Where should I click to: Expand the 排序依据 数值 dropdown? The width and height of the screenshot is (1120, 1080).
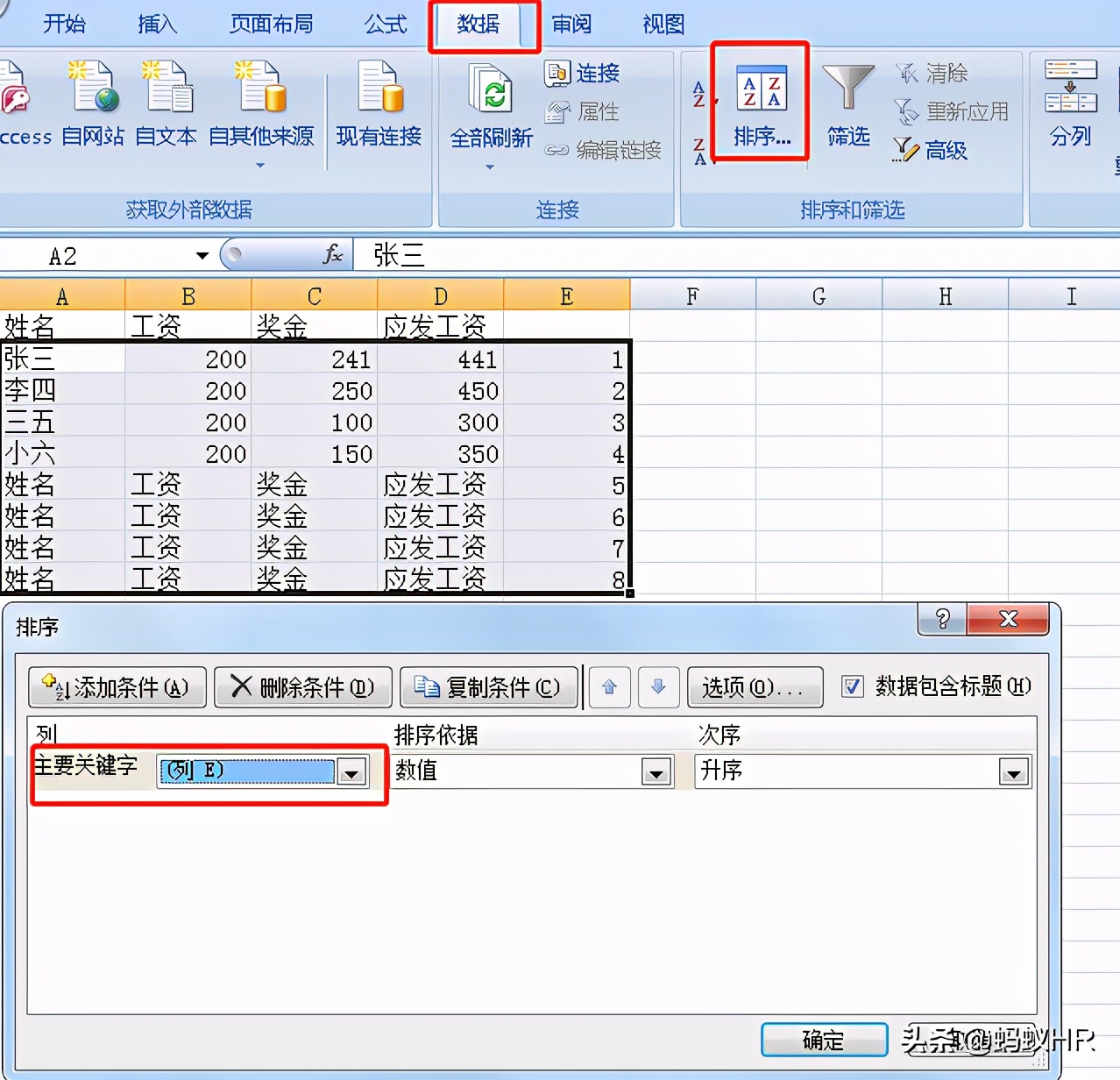656,771
